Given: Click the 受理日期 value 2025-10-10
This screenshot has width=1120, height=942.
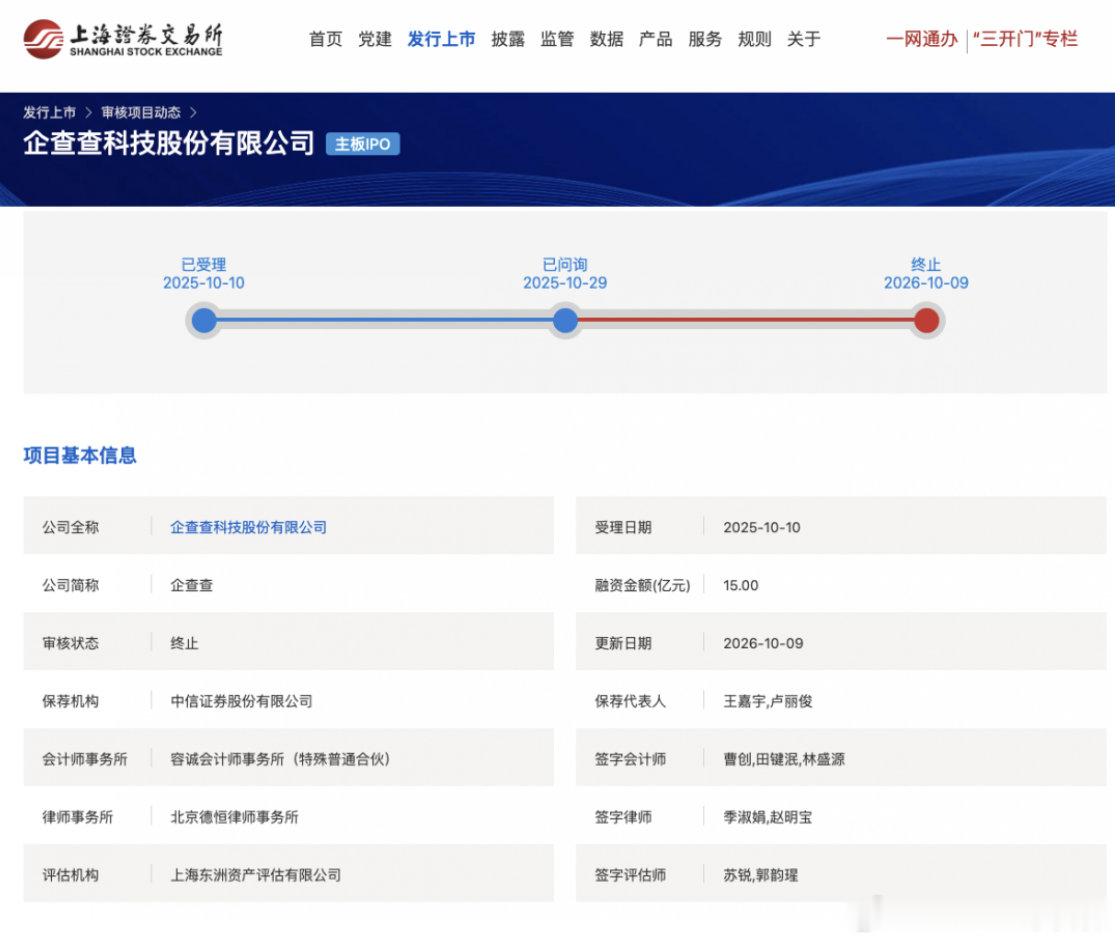Looking at the screenshot, I should tap(761, 527).
